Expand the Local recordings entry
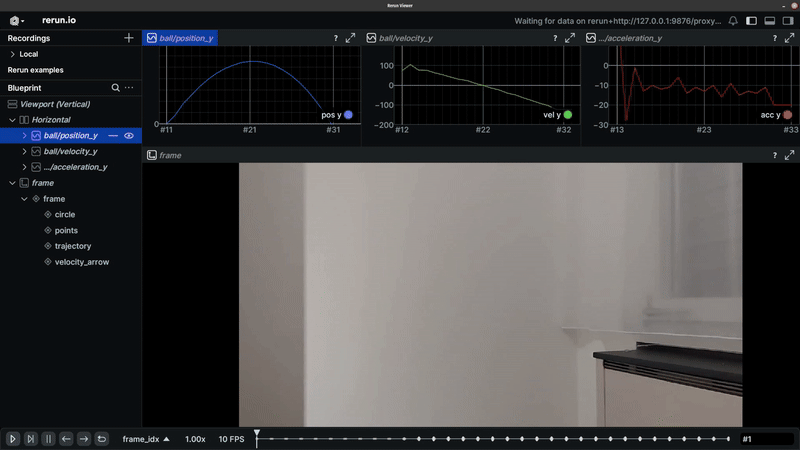This screenshot has height=450, width=800. [x=12, y=54]
